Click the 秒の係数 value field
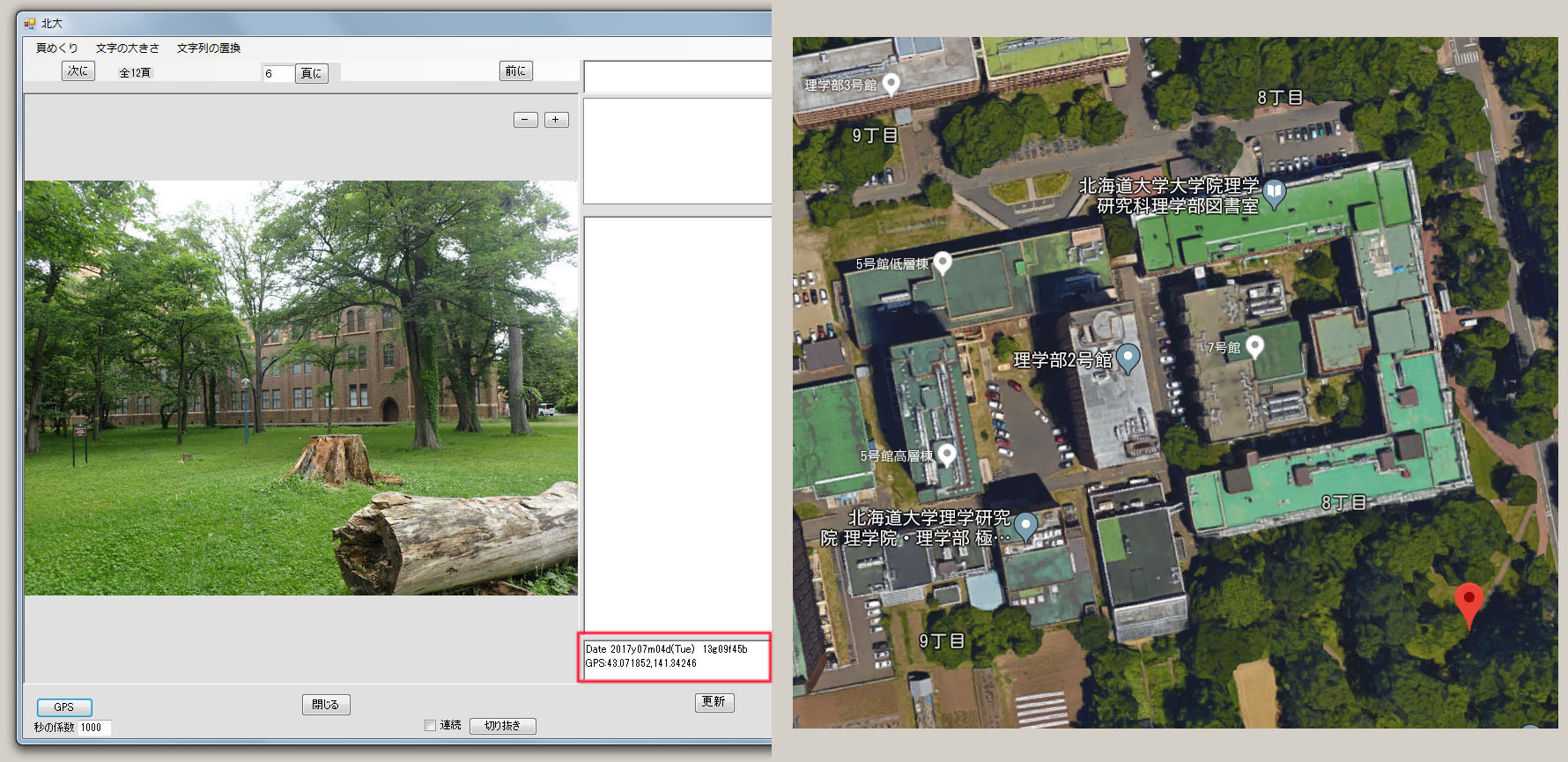Screen dimensions: 1568x762 94,728
